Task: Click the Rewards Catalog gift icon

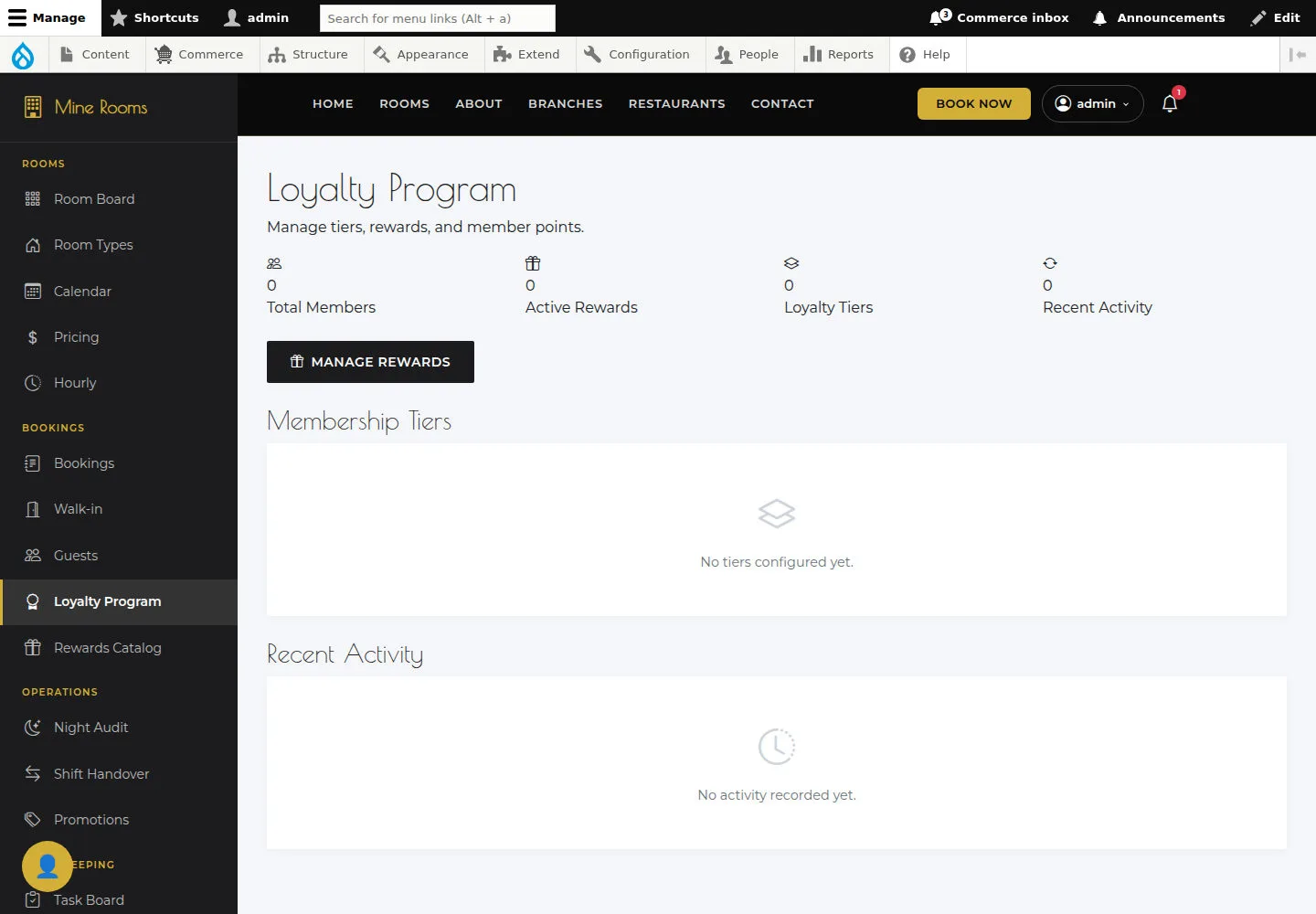Action: point(33,647)
